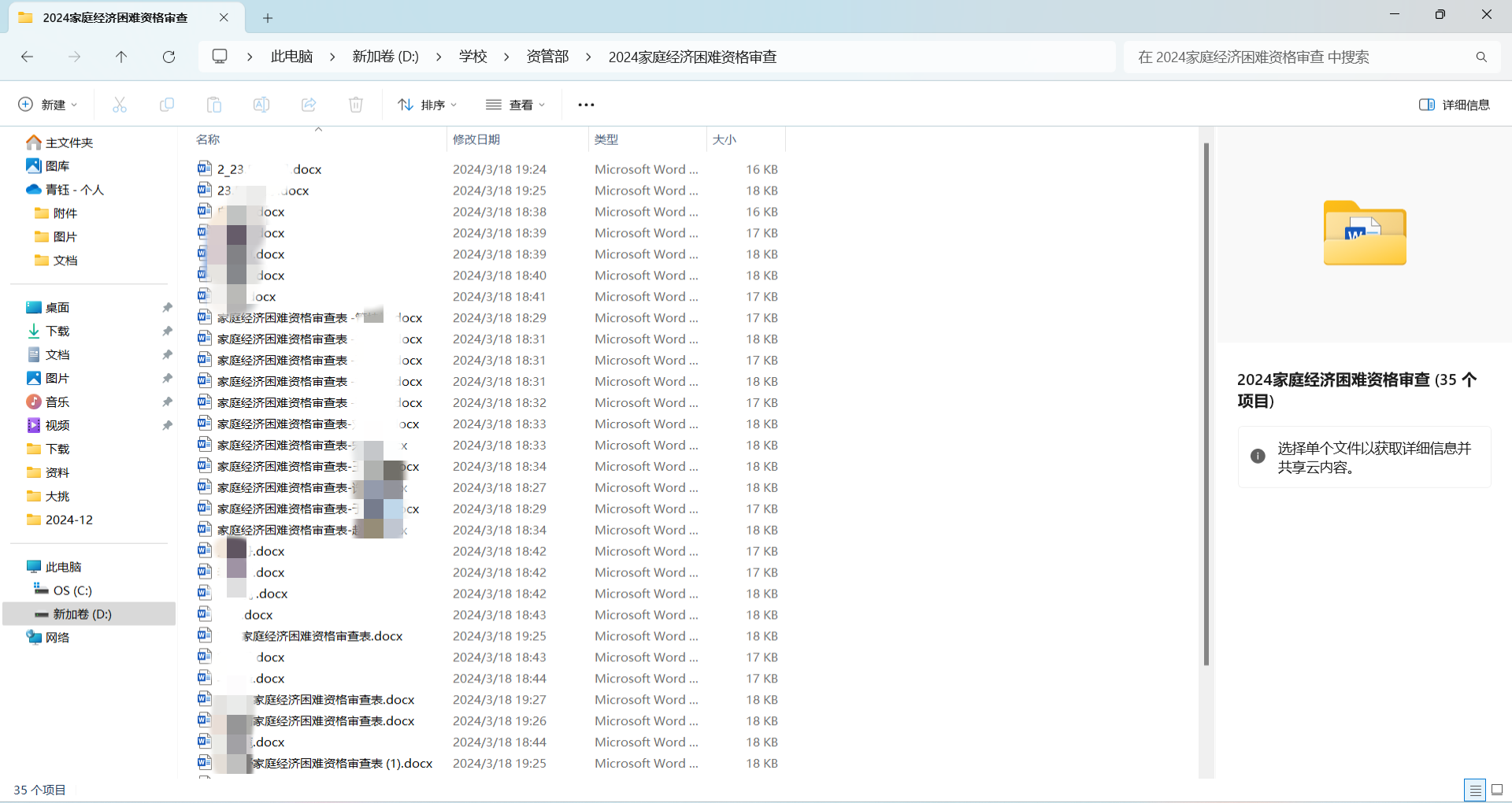The image size is (1512, 803).
Task: Click 资管部 in the address breadcrumb
Action: tap(547, 57)
